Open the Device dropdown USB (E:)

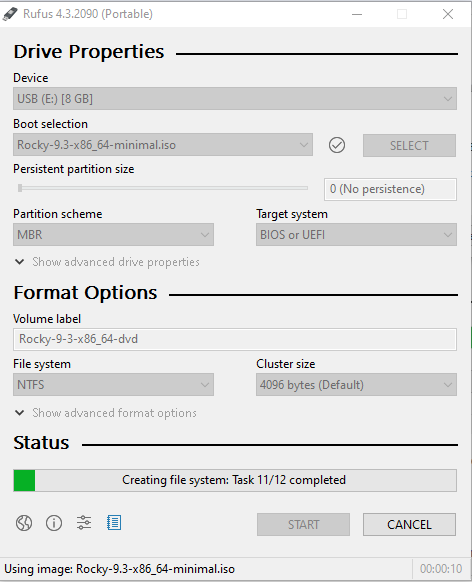point(235,99)
